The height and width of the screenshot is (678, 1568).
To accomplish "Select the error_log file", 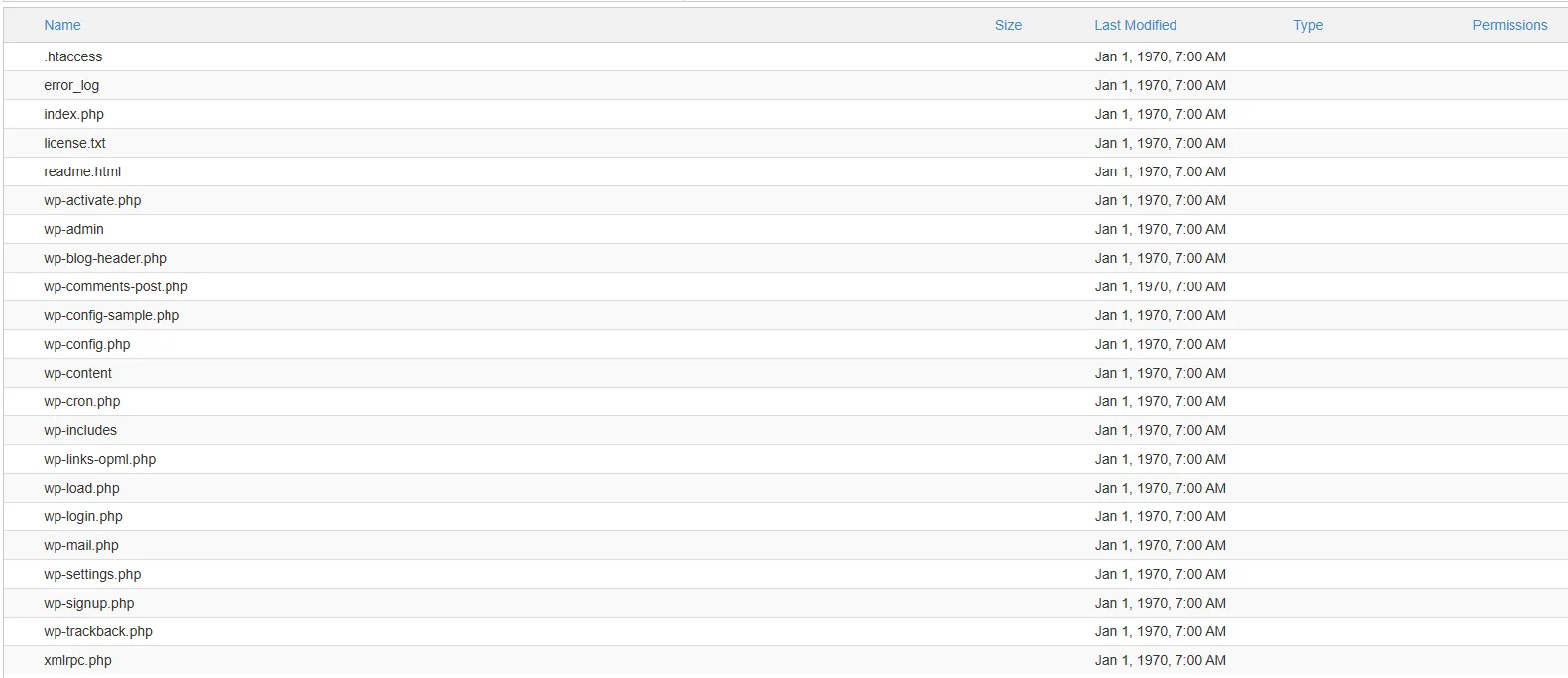I will pos(71,85).
